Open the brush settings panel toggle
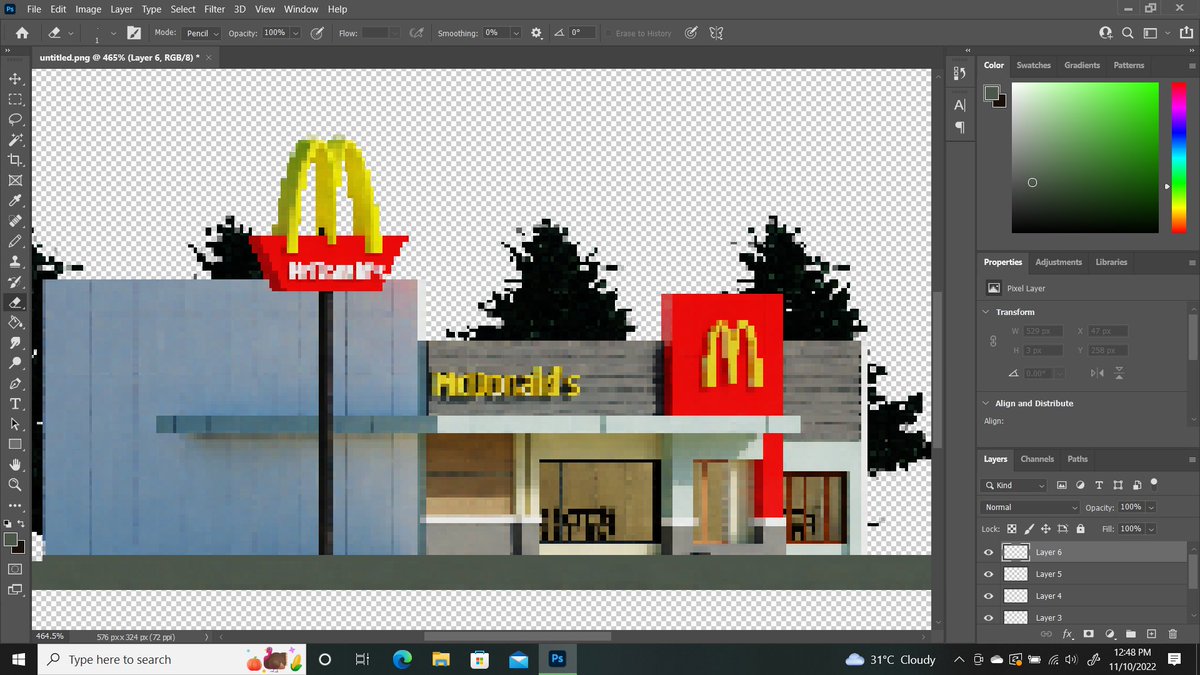Image resolution: width=1200 pixels, height=675 pixels. pyautogui.click(x=134, y=33)
